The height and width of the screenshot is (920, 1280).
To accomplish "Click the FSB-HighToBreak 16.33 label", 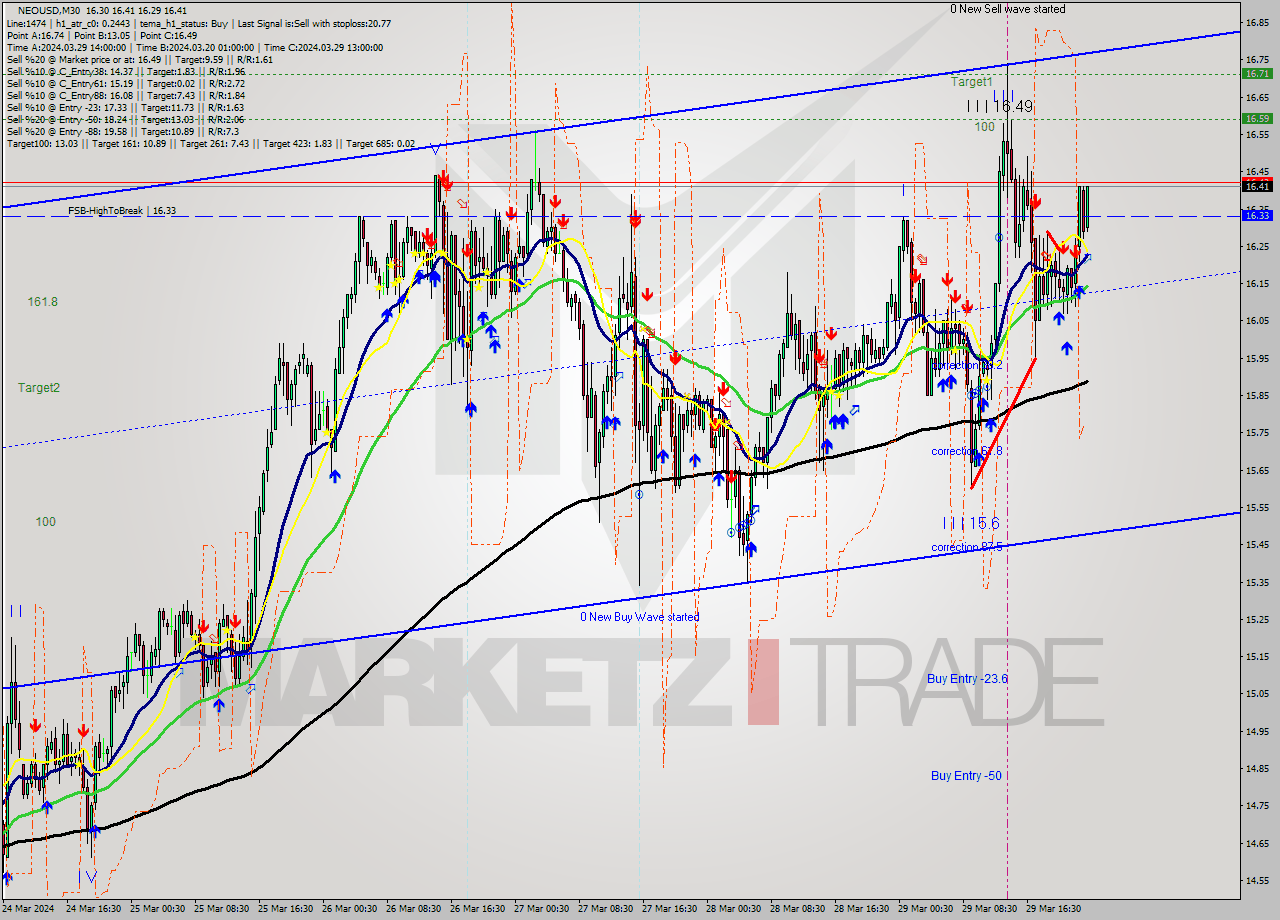I will pyautogui.click(x=122, y=211).
